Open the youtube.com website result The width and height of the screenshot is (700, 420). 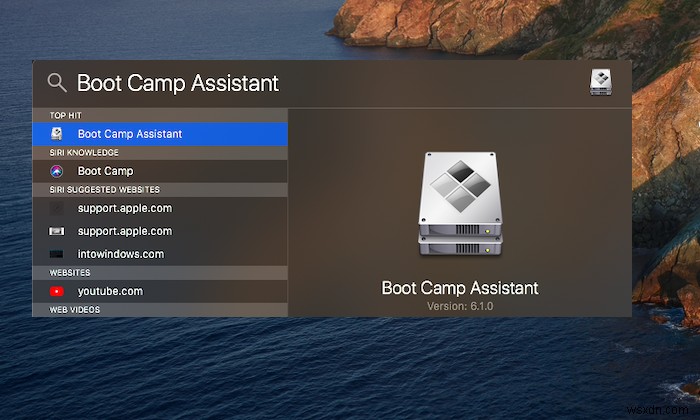160,291
